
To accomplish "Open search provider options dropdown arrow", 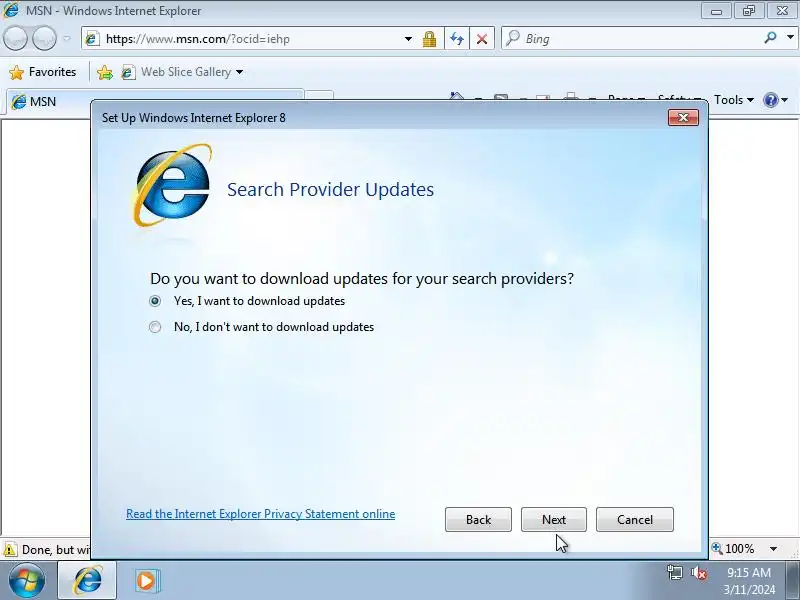I will tap(790, 38).
